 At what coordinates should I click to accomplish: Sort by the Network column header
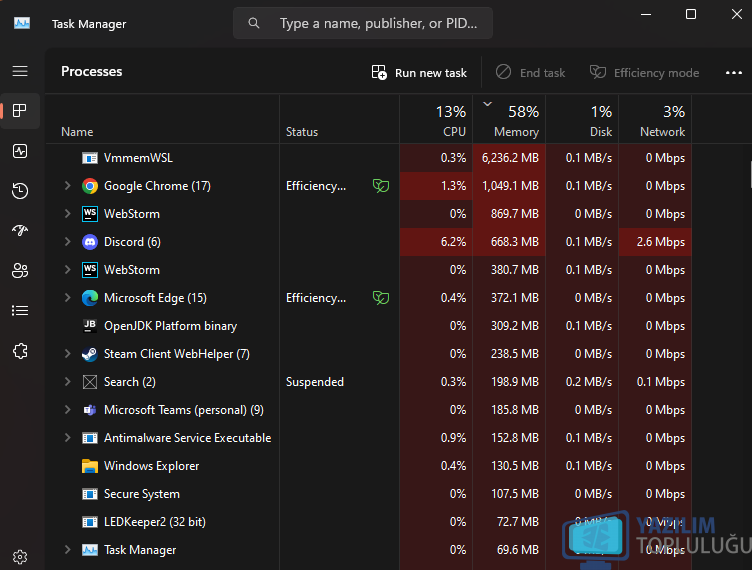point(655,120)
